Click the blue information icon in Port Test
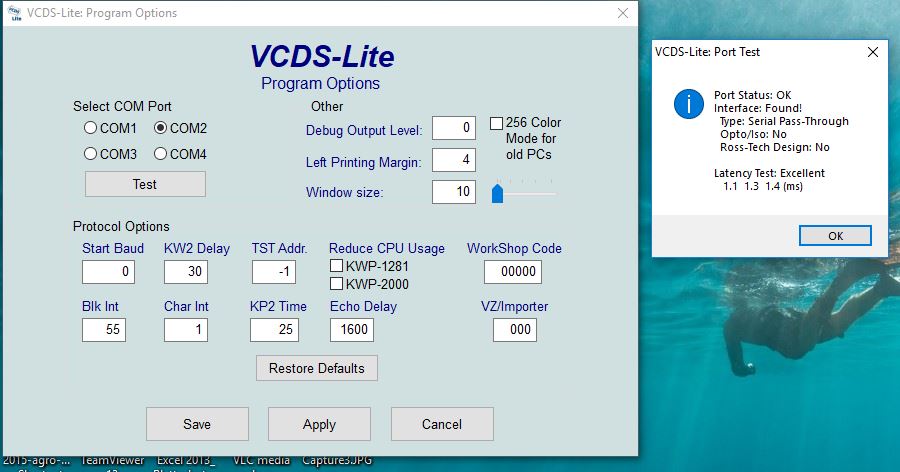900x472 pixels. (688, 104)
